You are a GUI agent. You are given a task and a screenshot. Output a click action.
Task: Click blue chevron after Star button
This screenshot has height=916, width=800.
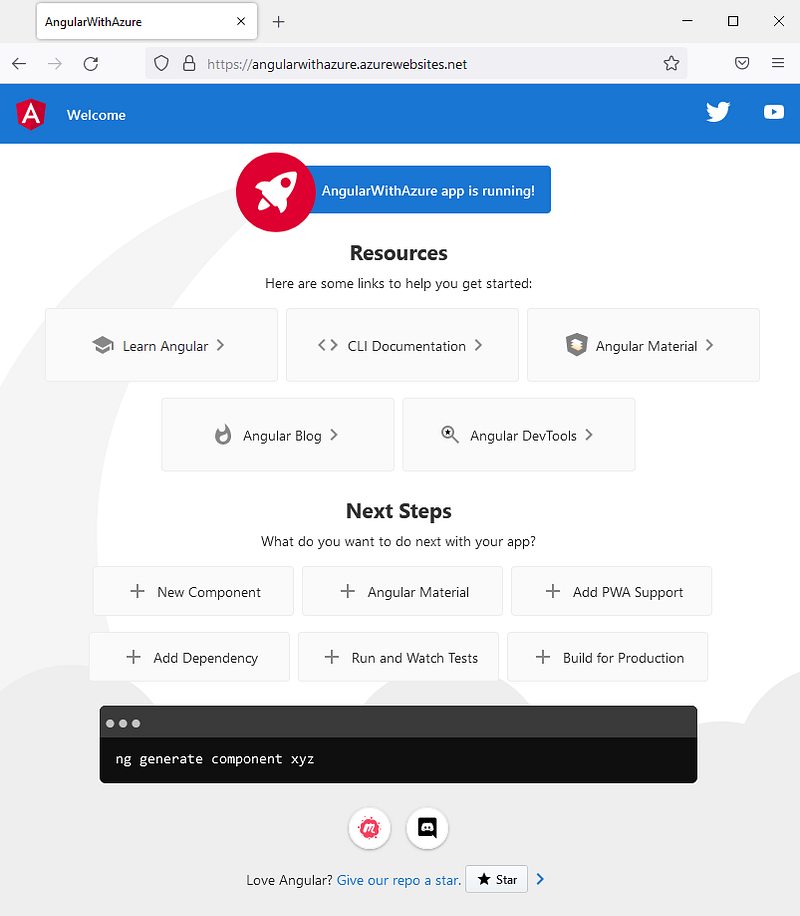[540, 879]
